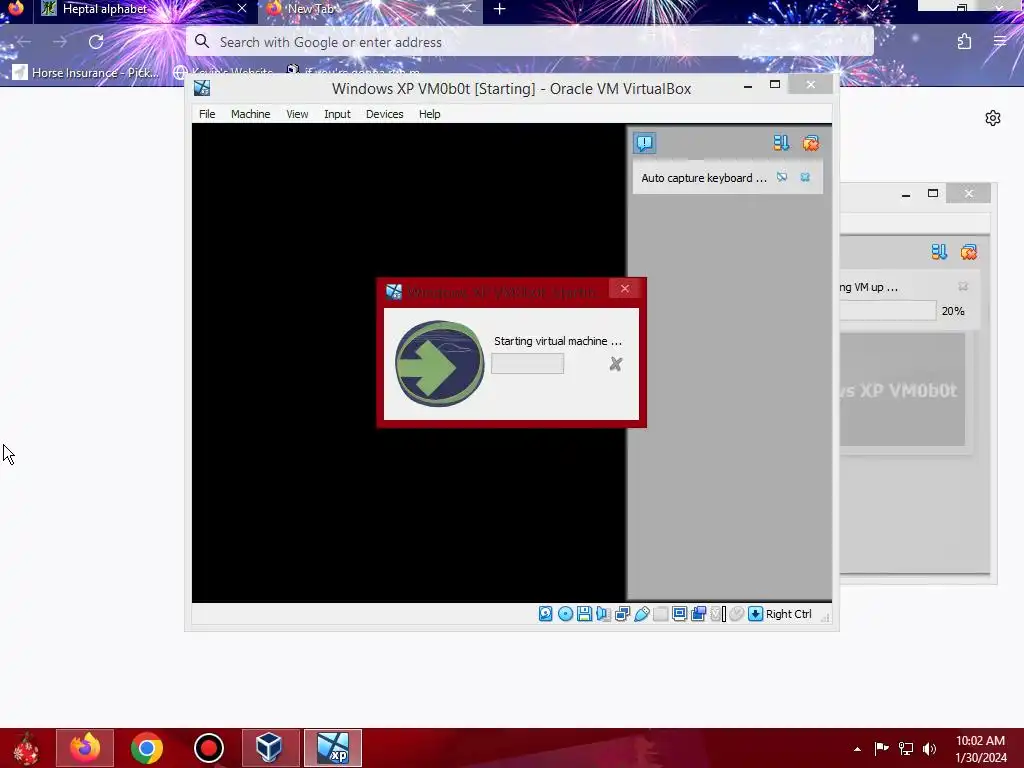1024x768 pixels.
Task: Click the Start button on the taskbar
Action: (x=26, y=748)
